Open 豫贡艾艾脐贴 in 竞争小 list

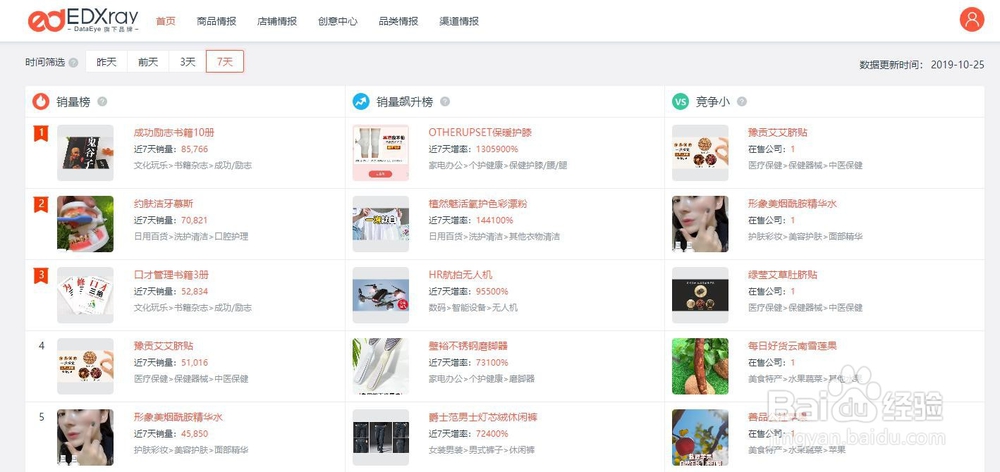[x=778, y=133]
